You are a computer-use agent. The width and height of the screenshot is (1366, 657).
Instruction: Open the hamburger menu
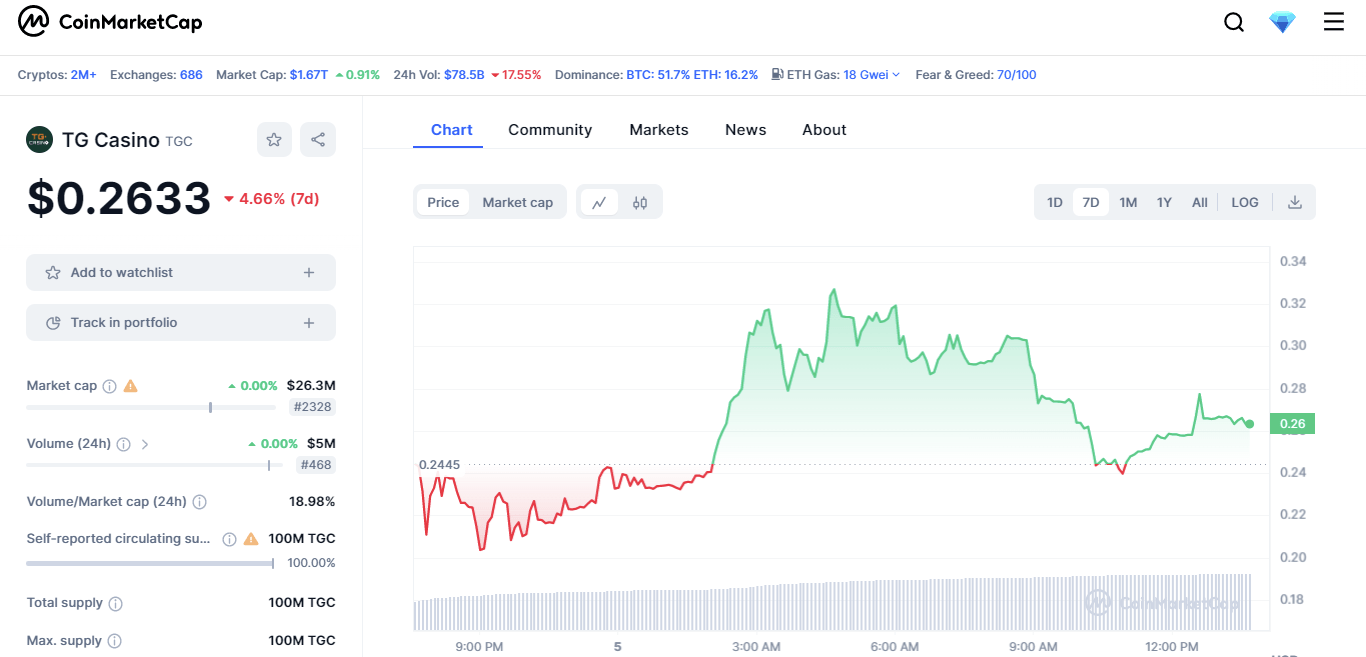click(1334, 21)
